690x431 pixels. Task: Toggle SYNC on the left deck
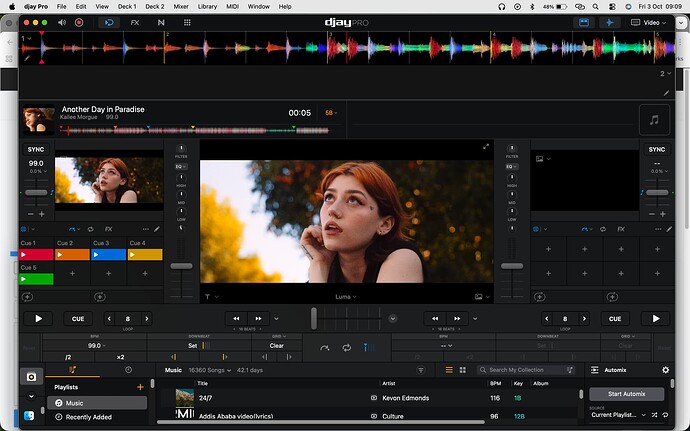[x=36, y=149]
